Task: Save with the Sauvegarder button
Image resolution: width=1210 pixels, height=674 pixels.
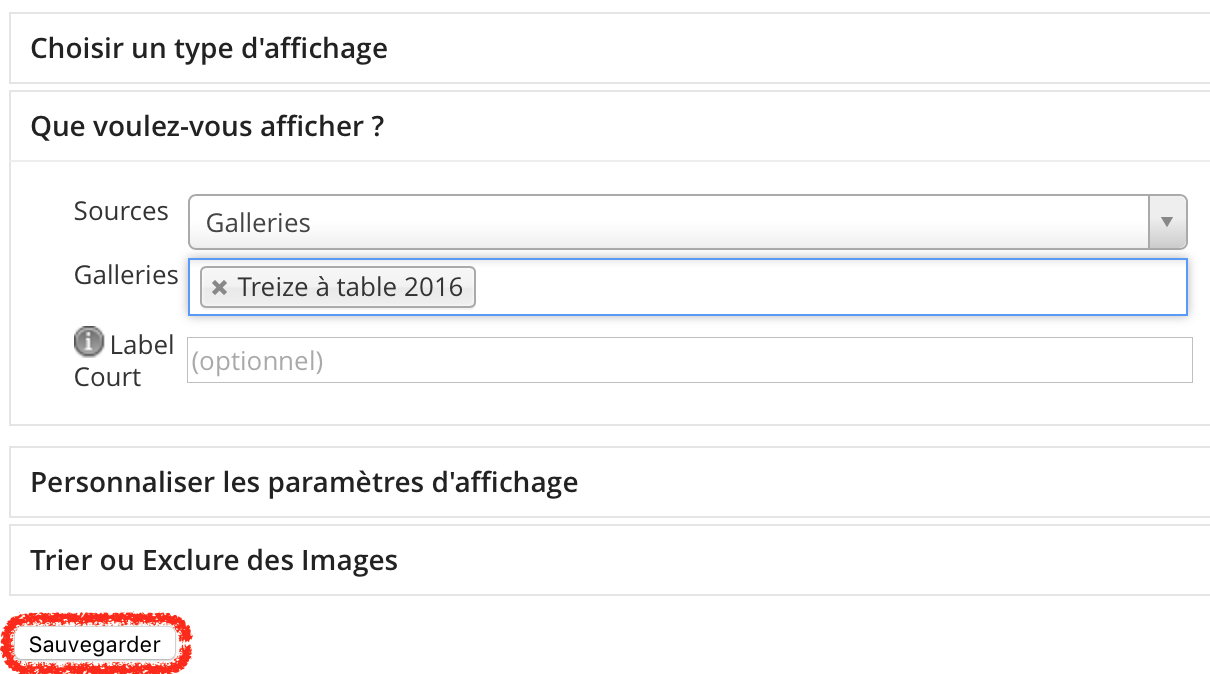Action: (x=95, y=644)
